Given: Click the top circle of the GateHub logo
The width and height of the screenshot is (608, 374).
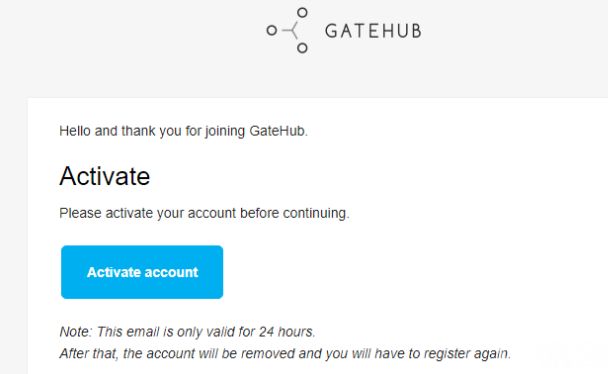Looking at the screenshot, I should 302,13.
